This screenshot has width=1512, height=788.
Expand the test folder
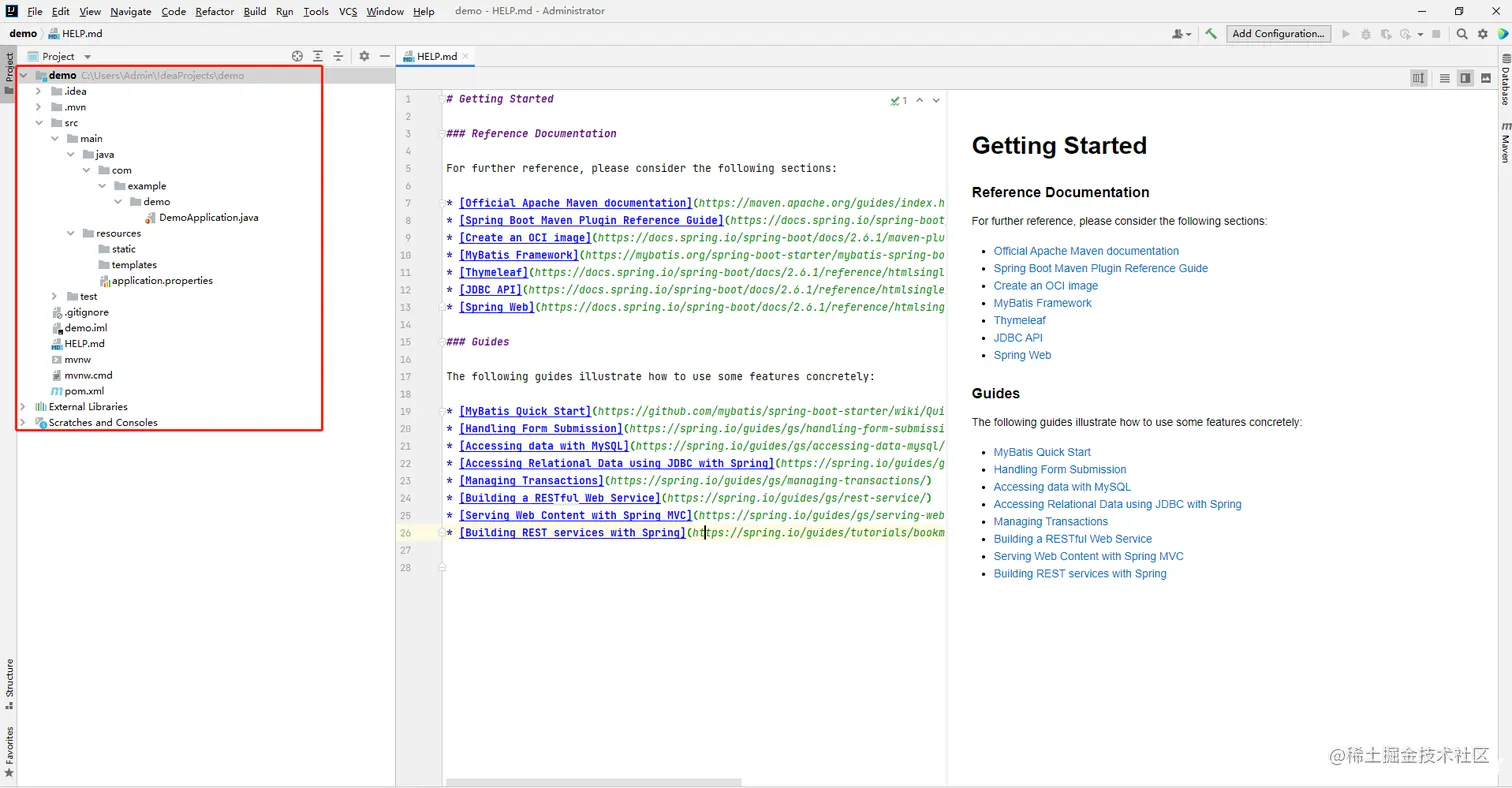tap(55, 296)
